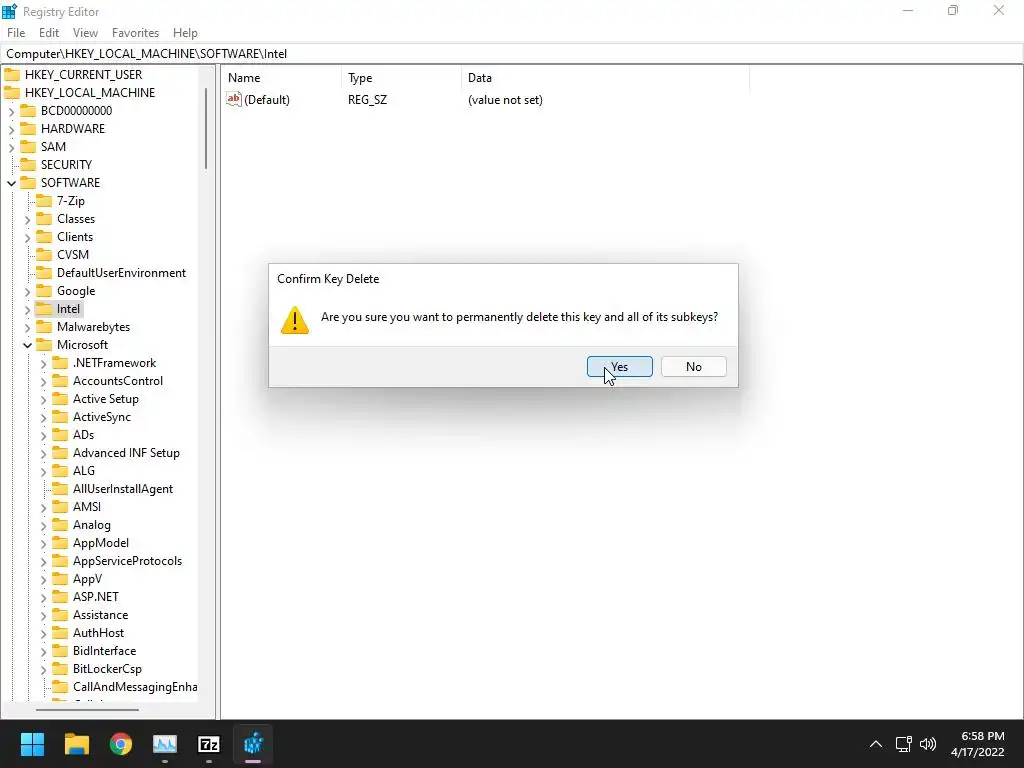Click the DefaultUserEnvironment folder icon
Image resolution: width=1024 pixels, height=768 pixels.
click(x=44, y=272)
